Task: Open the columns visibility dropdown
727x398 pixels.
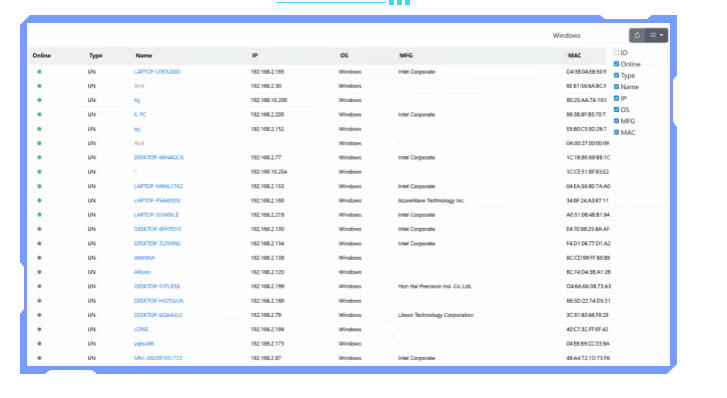Action: [x=657, y=35]
